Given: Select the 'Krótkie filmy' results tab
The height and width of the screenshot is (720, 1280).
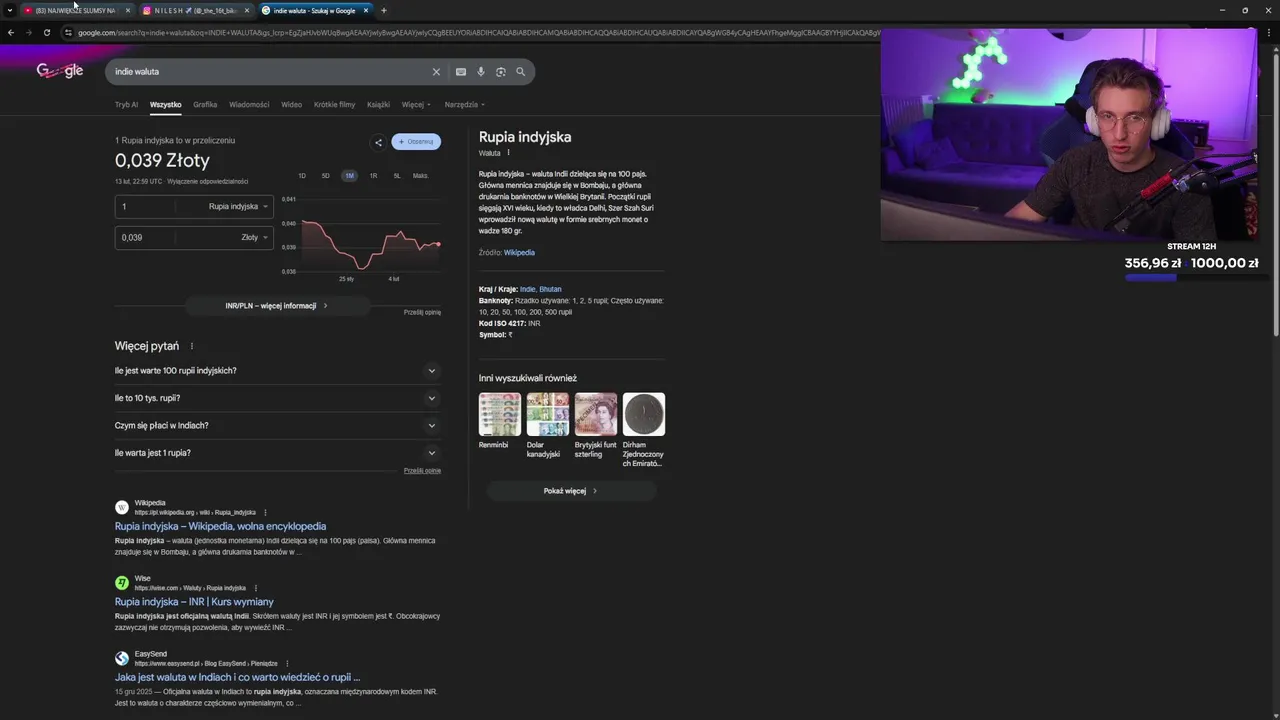Looking at the screenshot, I should 334,104.
